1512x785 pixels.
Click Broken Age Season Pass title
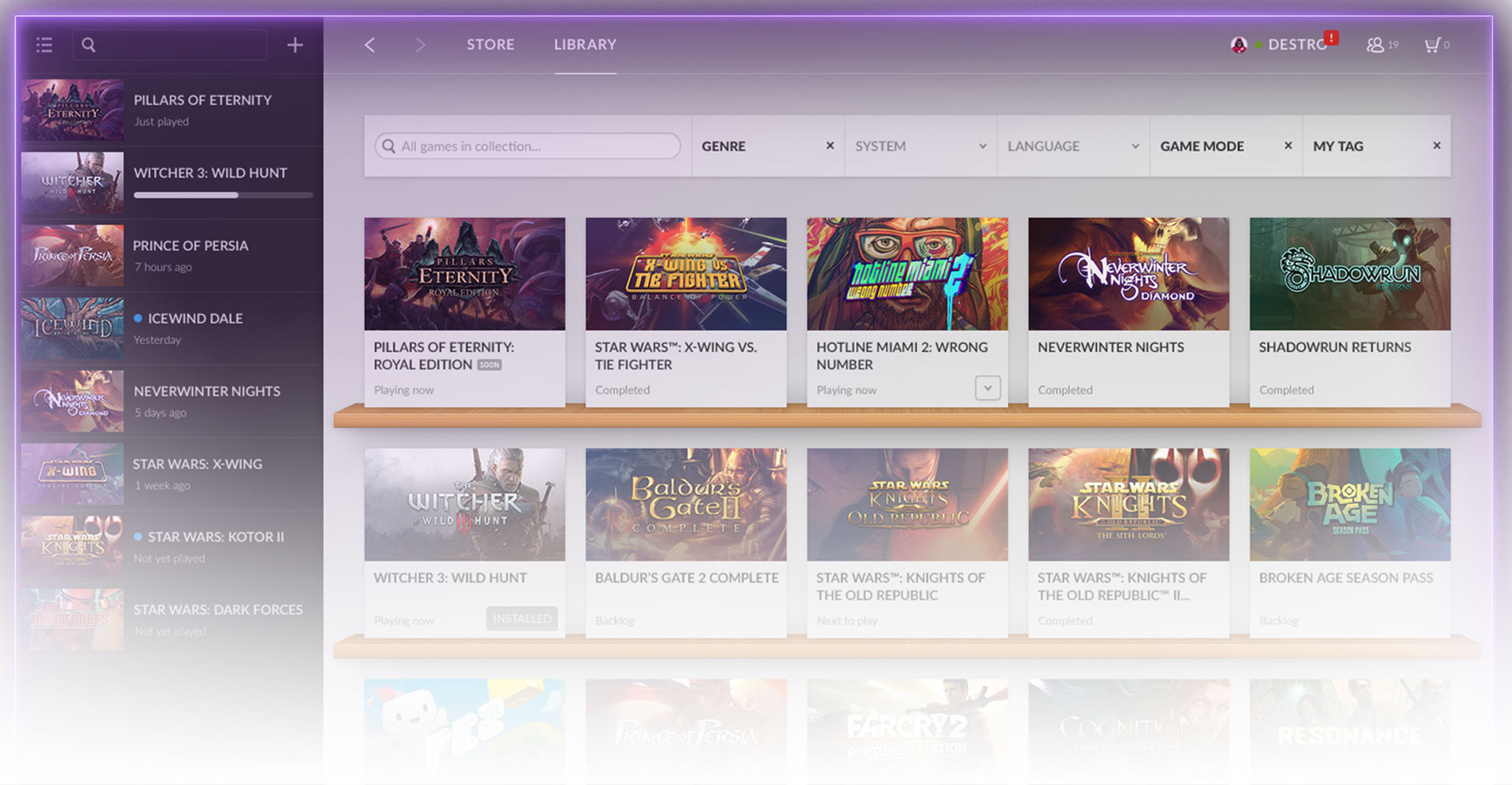pos(1346,578)
